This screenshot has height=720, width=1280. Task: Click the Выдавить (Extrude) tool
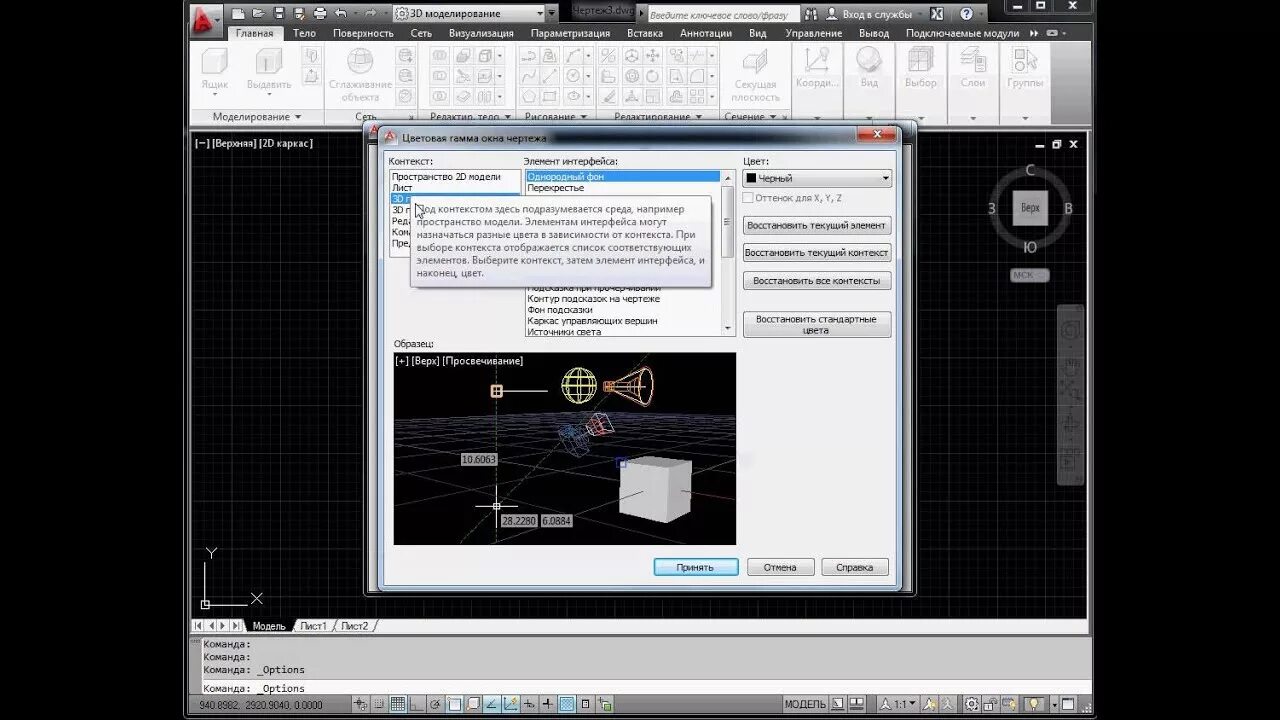[x=269, y=72]
